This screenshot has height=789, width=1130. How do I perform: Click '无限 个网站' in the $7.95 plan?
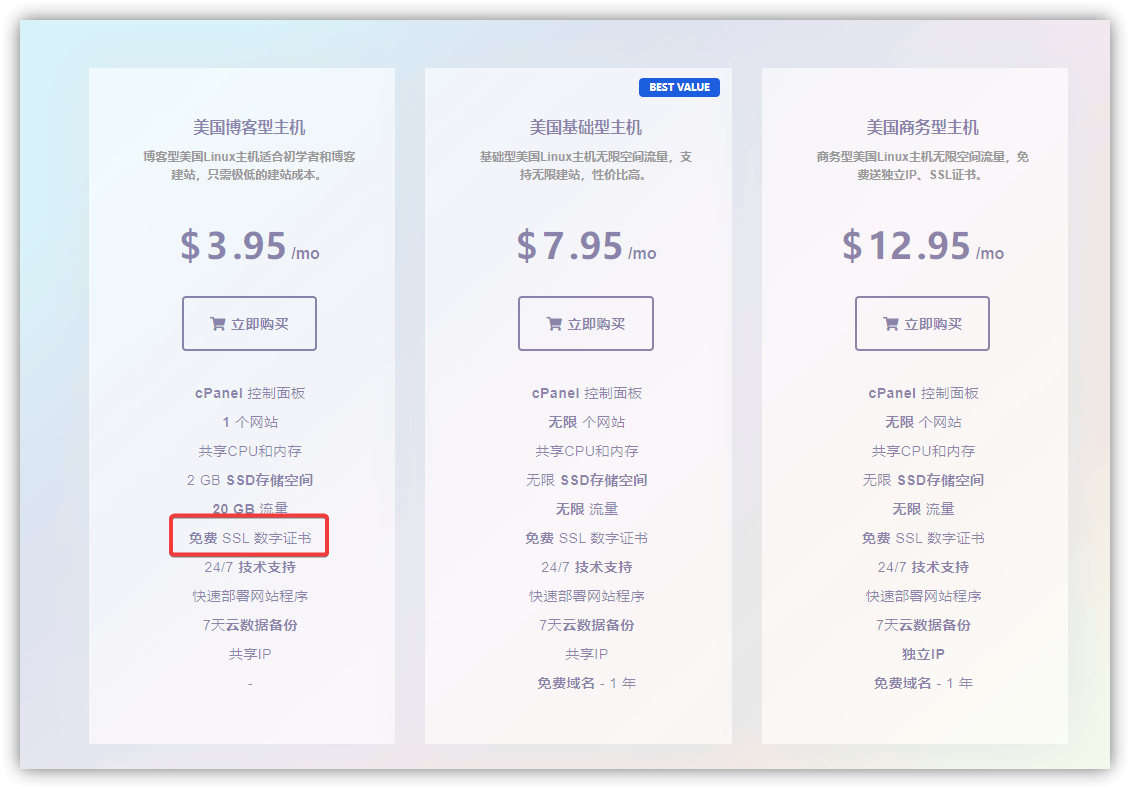pos(587,422)
